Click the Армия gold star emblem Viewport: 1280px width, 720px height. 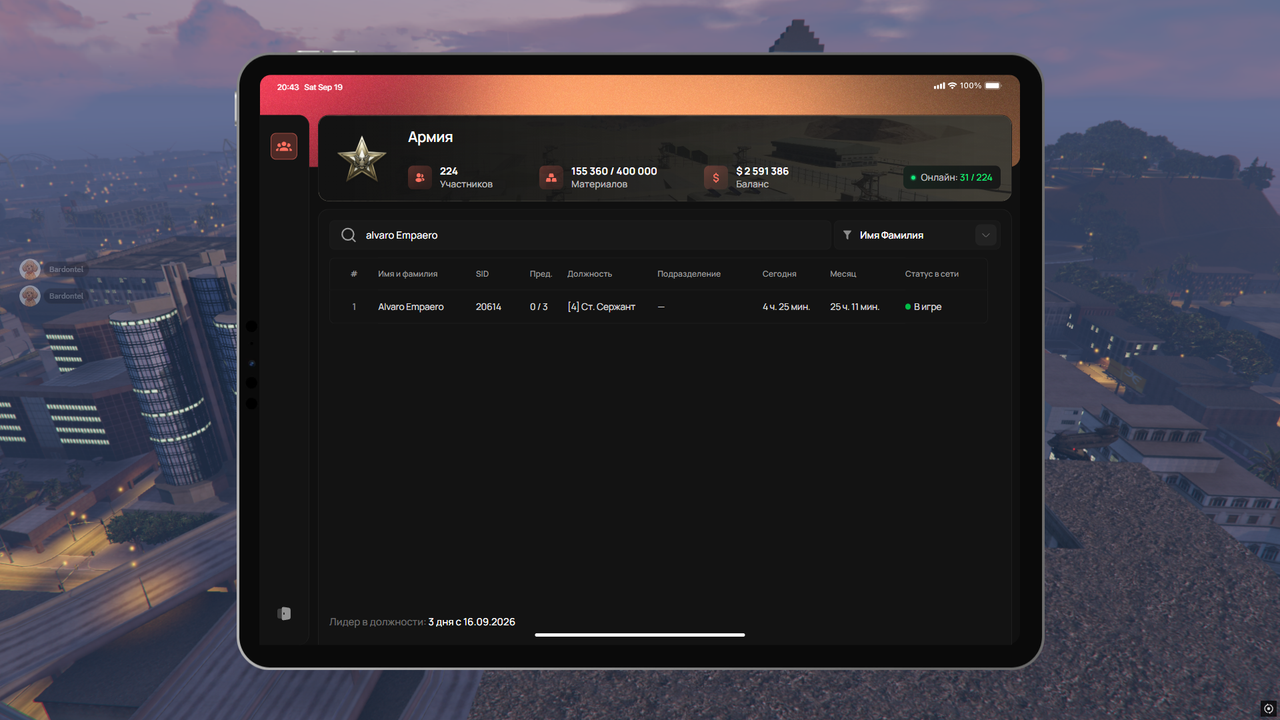(x=360, y=160)
